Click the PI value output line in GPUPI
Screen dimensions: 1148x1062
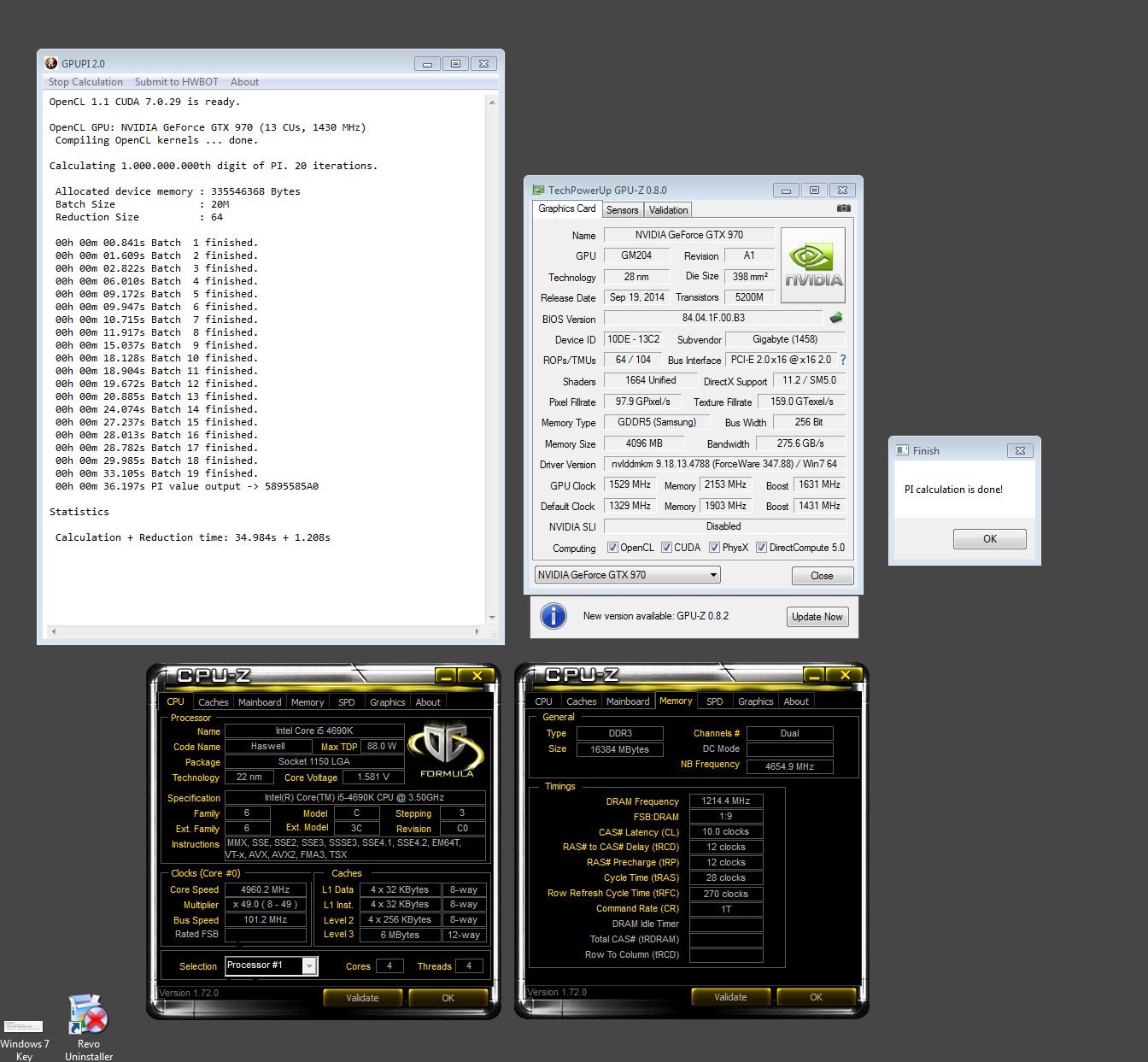187,486
